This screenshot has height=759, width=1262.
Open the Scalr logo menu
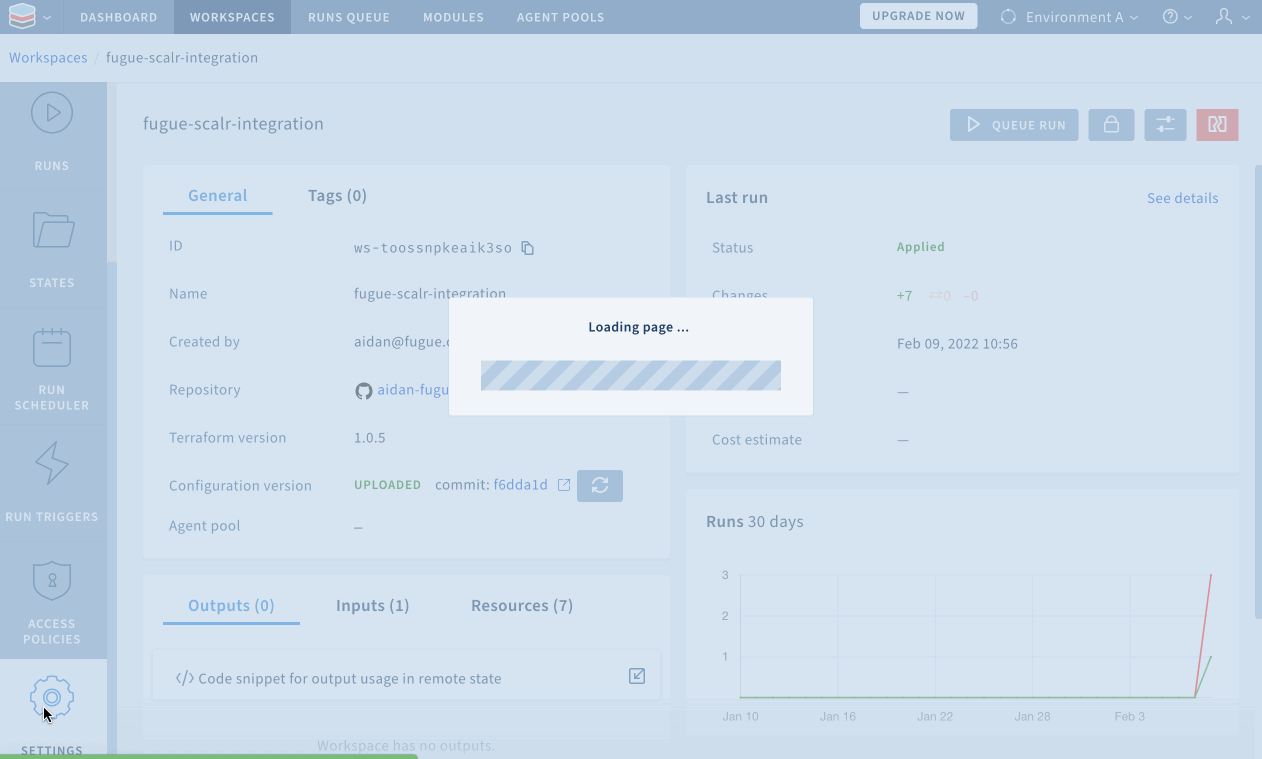pos(29,17)
